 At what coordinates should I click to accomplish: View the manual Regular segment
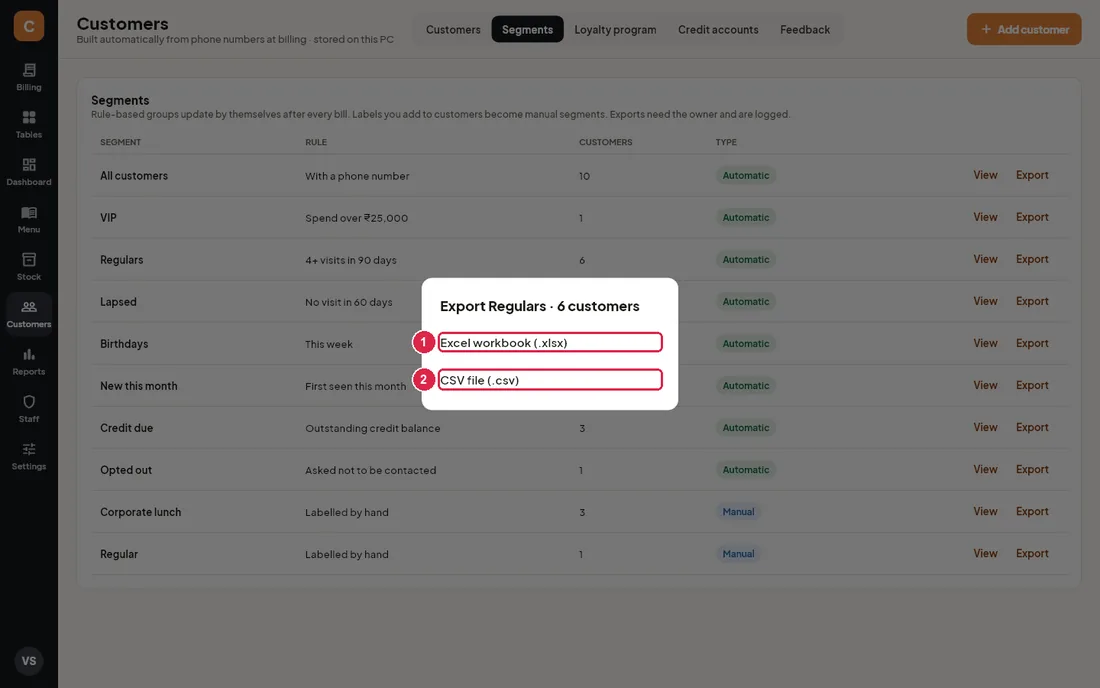[985, 554]
